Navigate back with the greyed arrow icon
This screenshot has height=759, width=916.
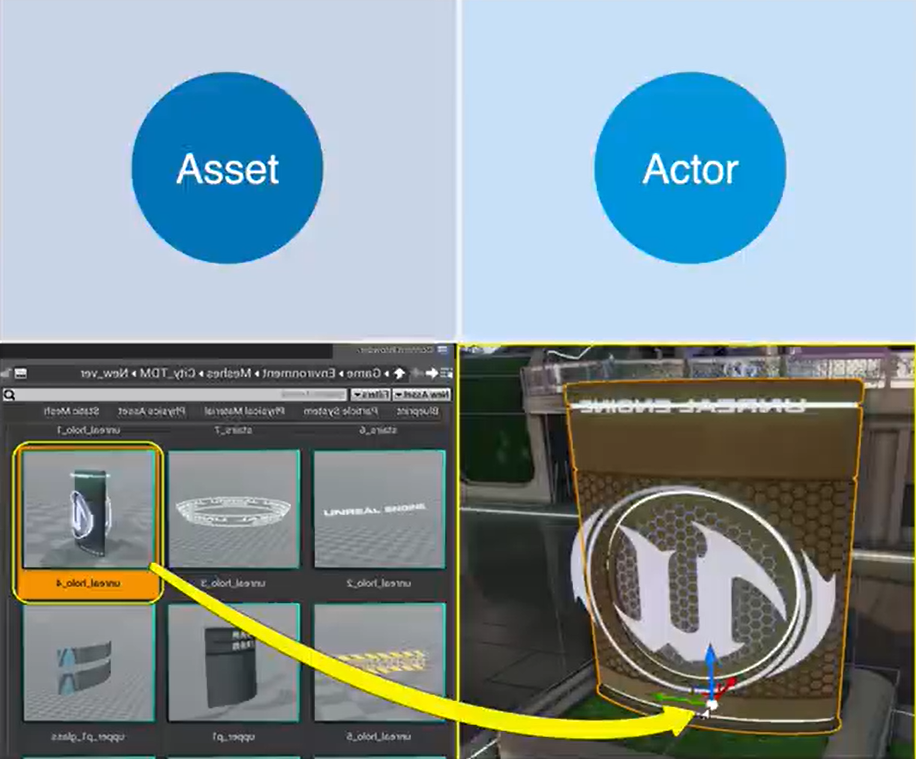[415, 373]
